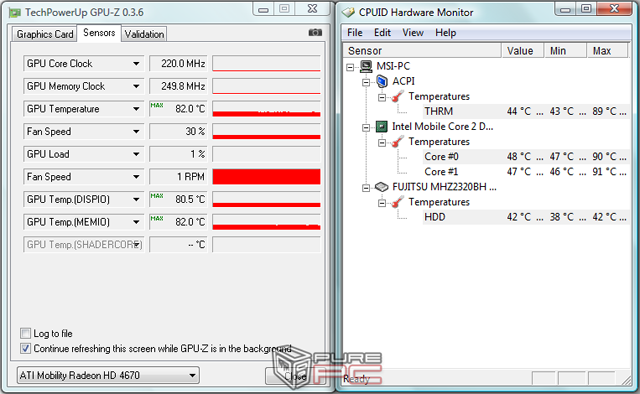Screen dimensions: 640x394
Task: Click the ACPI chip icon
Action: point(382,81)
